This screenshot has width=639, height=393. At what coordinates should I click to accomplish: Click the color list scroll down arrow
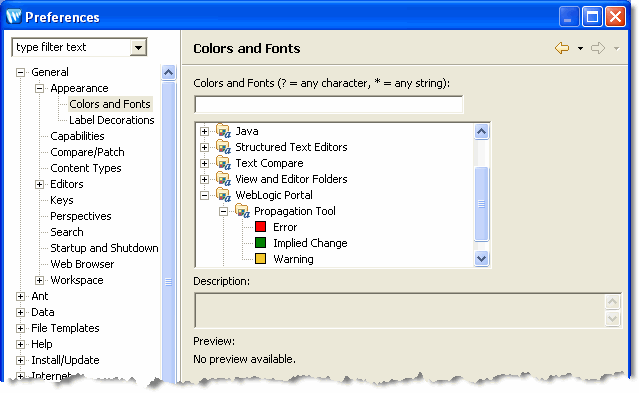[x=482, y=258]
